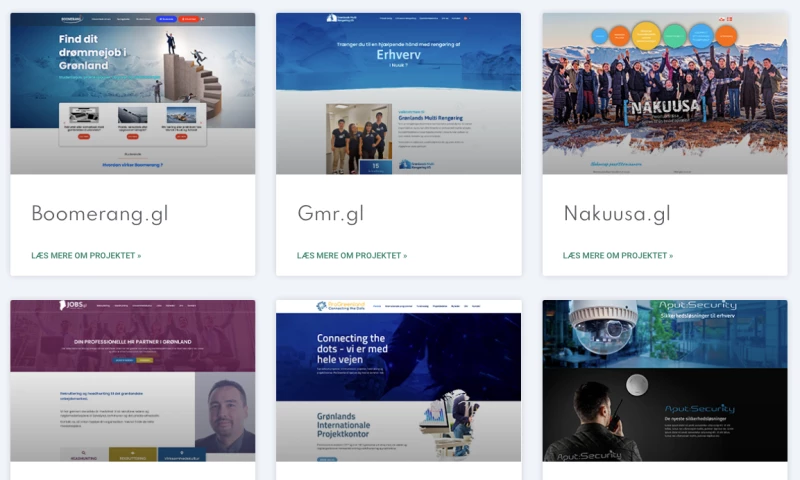
Task: Open the Jobs.gl HR partner thumbnail
Action: point(133,381)
